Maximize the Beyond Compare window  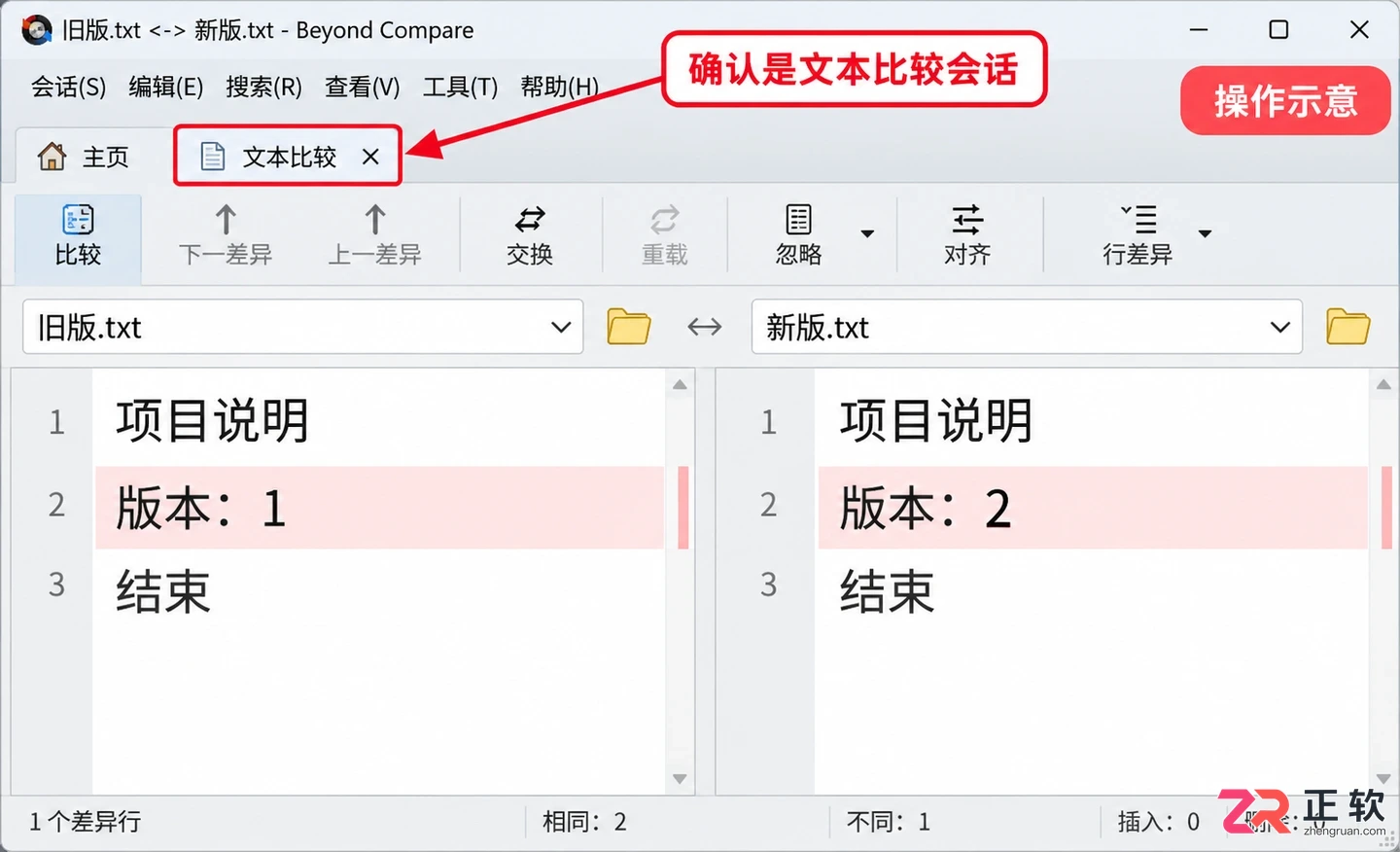pos(1278,30)
